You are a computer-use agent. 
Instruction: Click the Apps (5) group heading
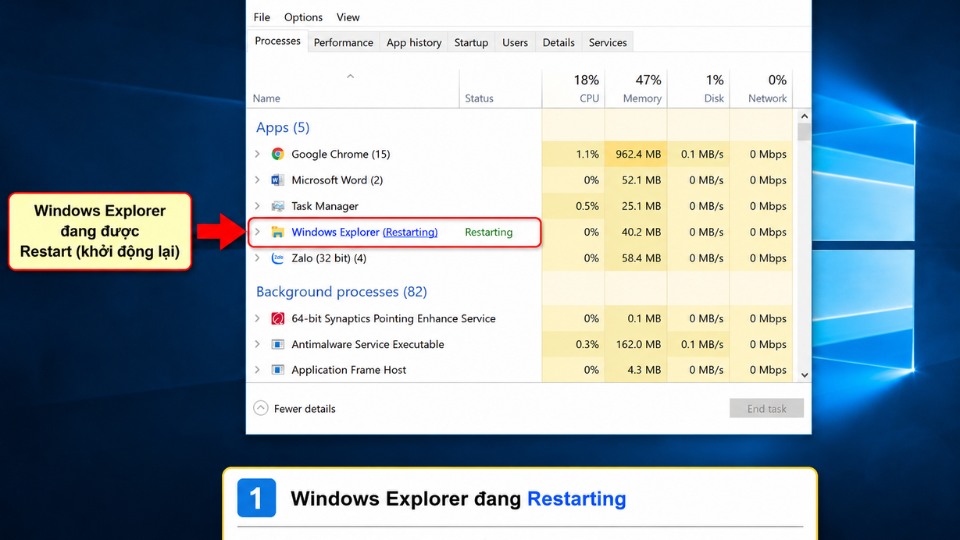tap(283, 127)
